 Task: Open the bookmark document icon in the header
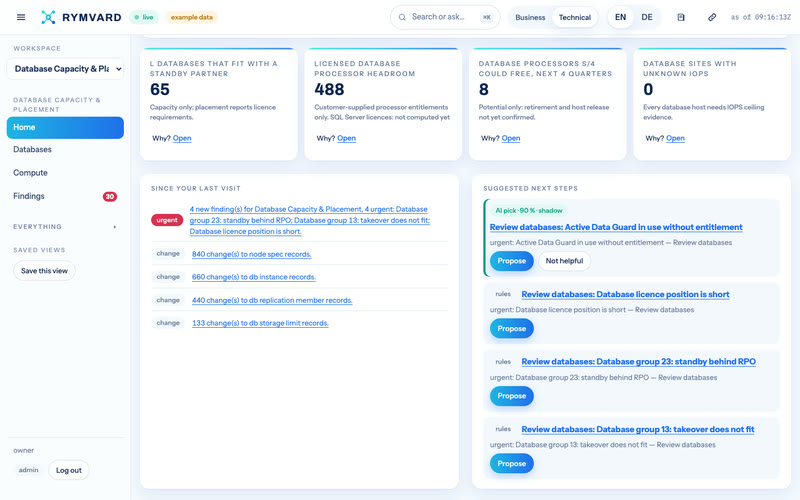(x=681, y=17)
